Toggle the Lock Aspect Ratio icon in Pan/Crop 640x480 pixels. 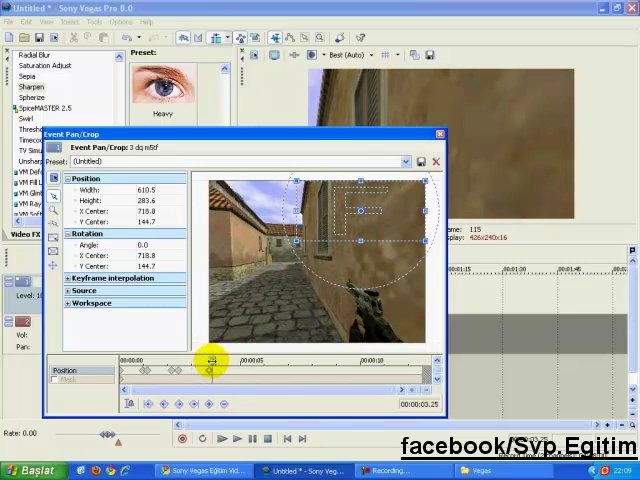coord(53,238)
